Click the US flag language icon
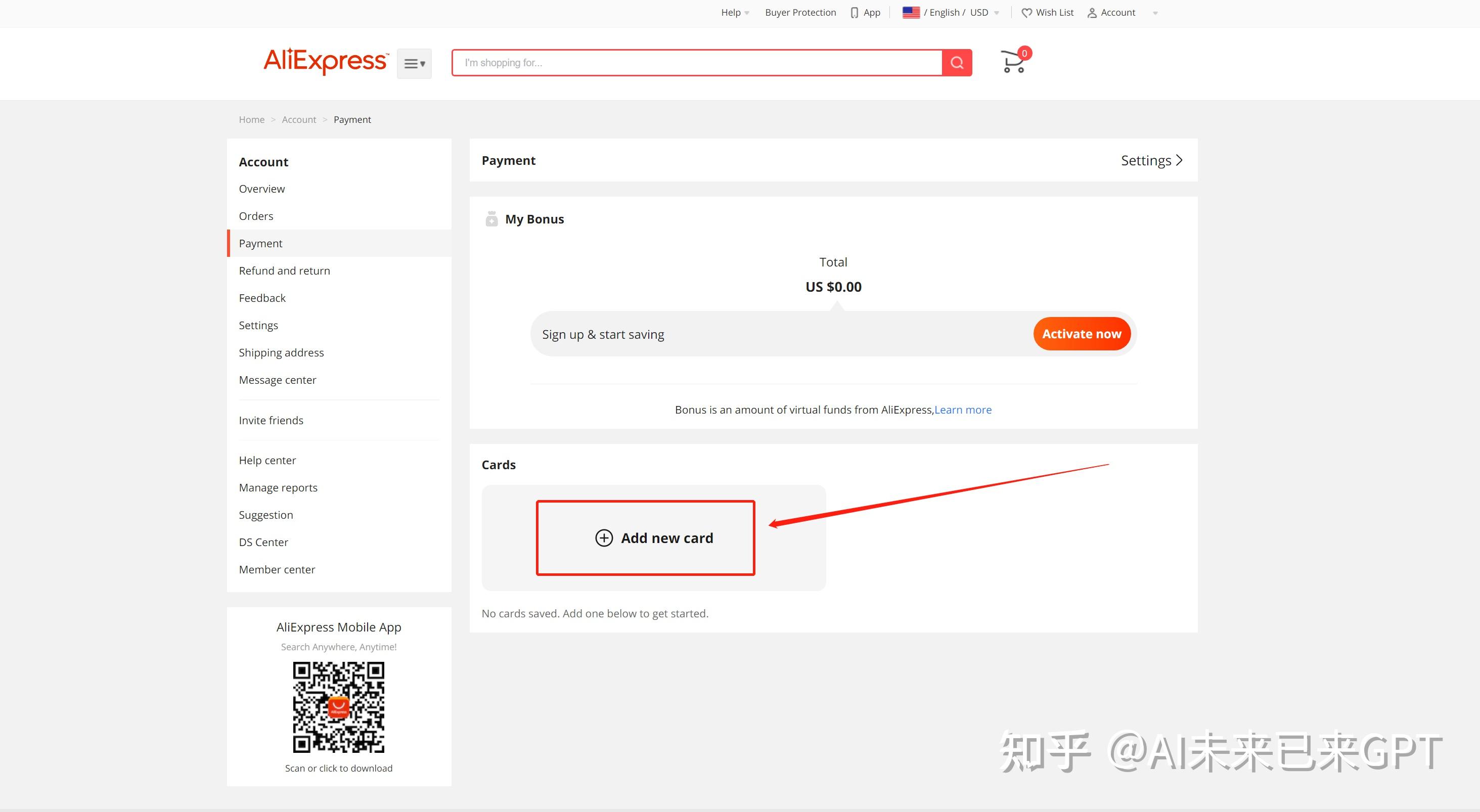The width and height of the screenshot is (1480, 812). pos(911,13)
